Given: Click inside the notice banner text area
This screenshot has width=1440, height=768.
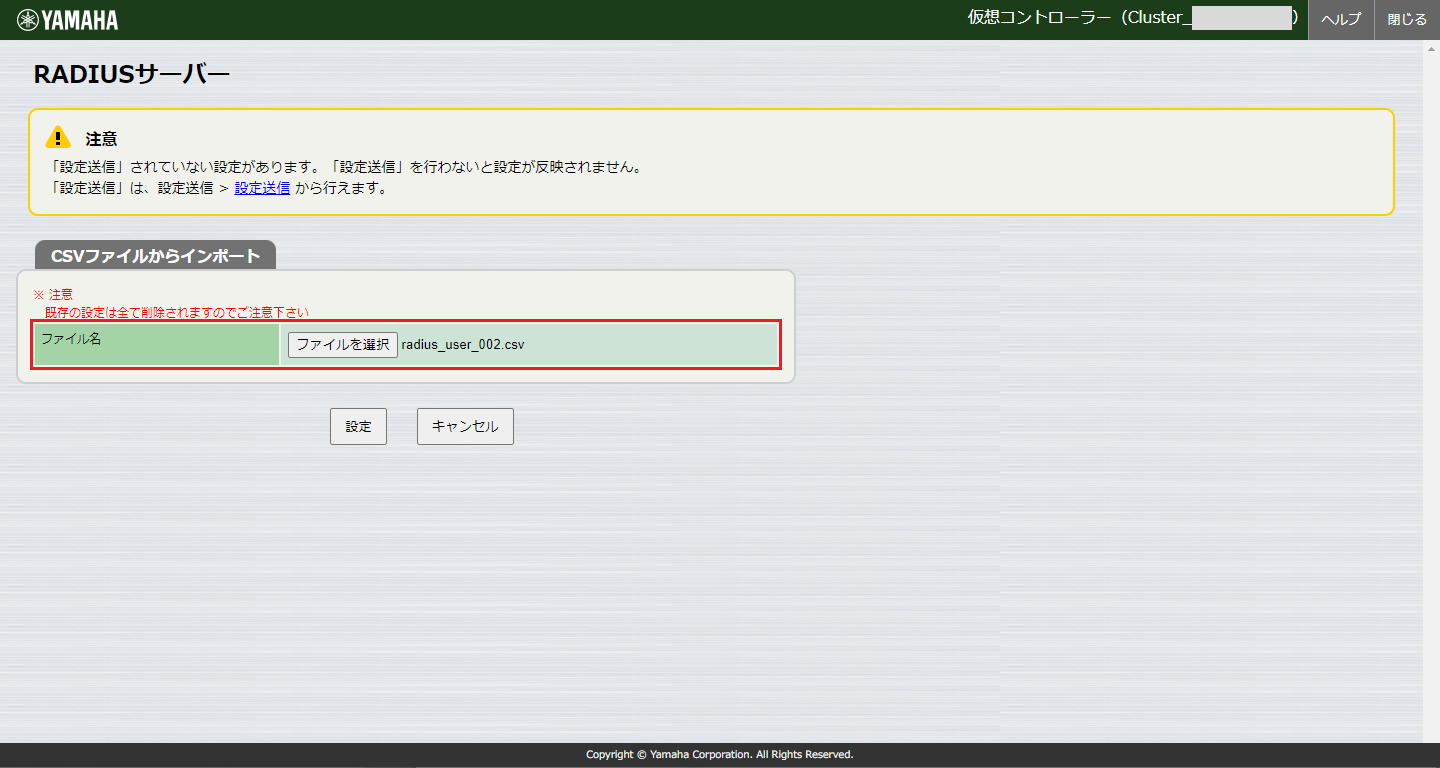Looking at the screenshot, I should click(x=400, y=166).
